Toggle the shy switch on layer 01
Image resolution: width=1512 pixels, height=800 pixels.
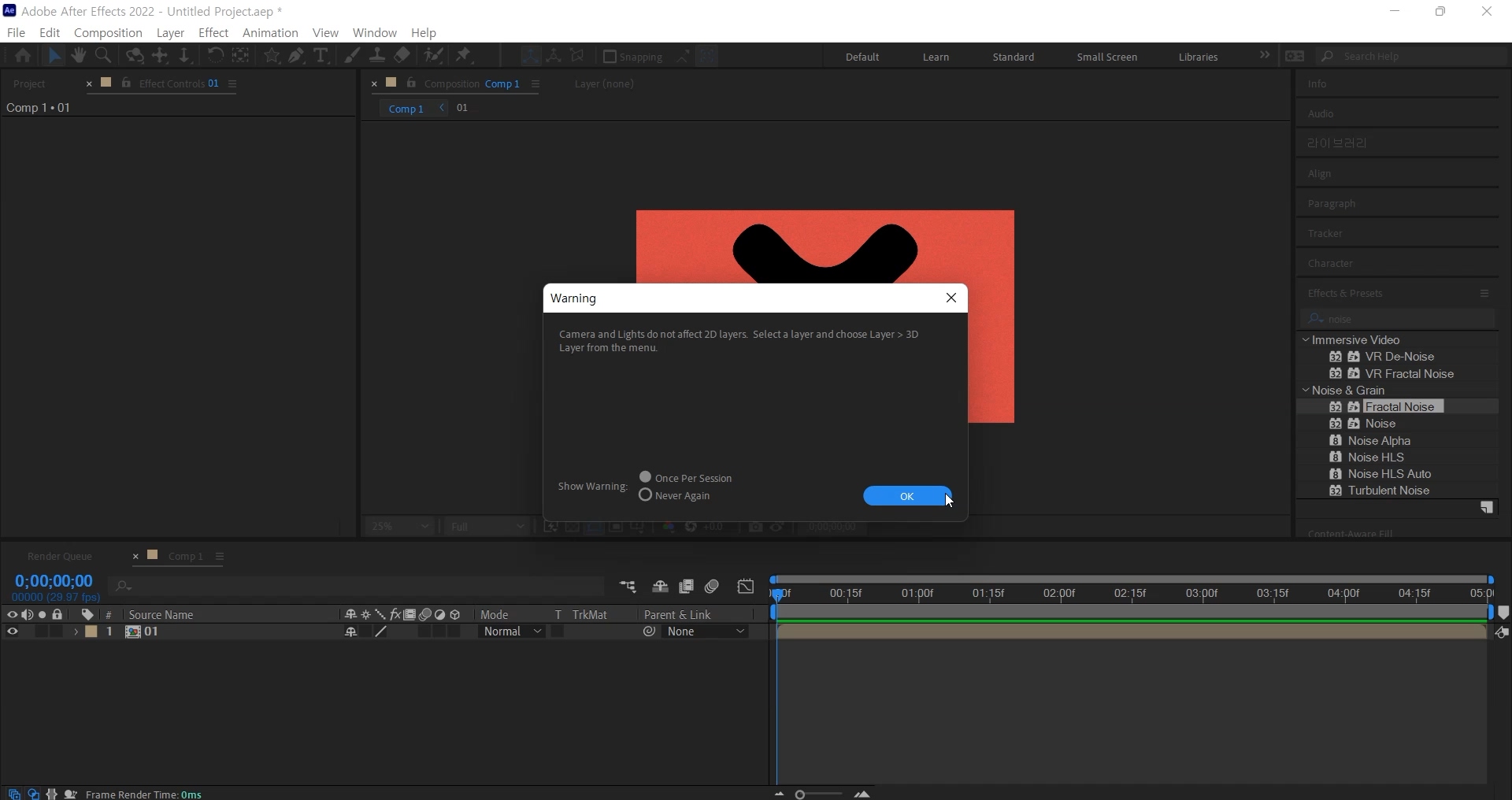[x=351, y=632]
